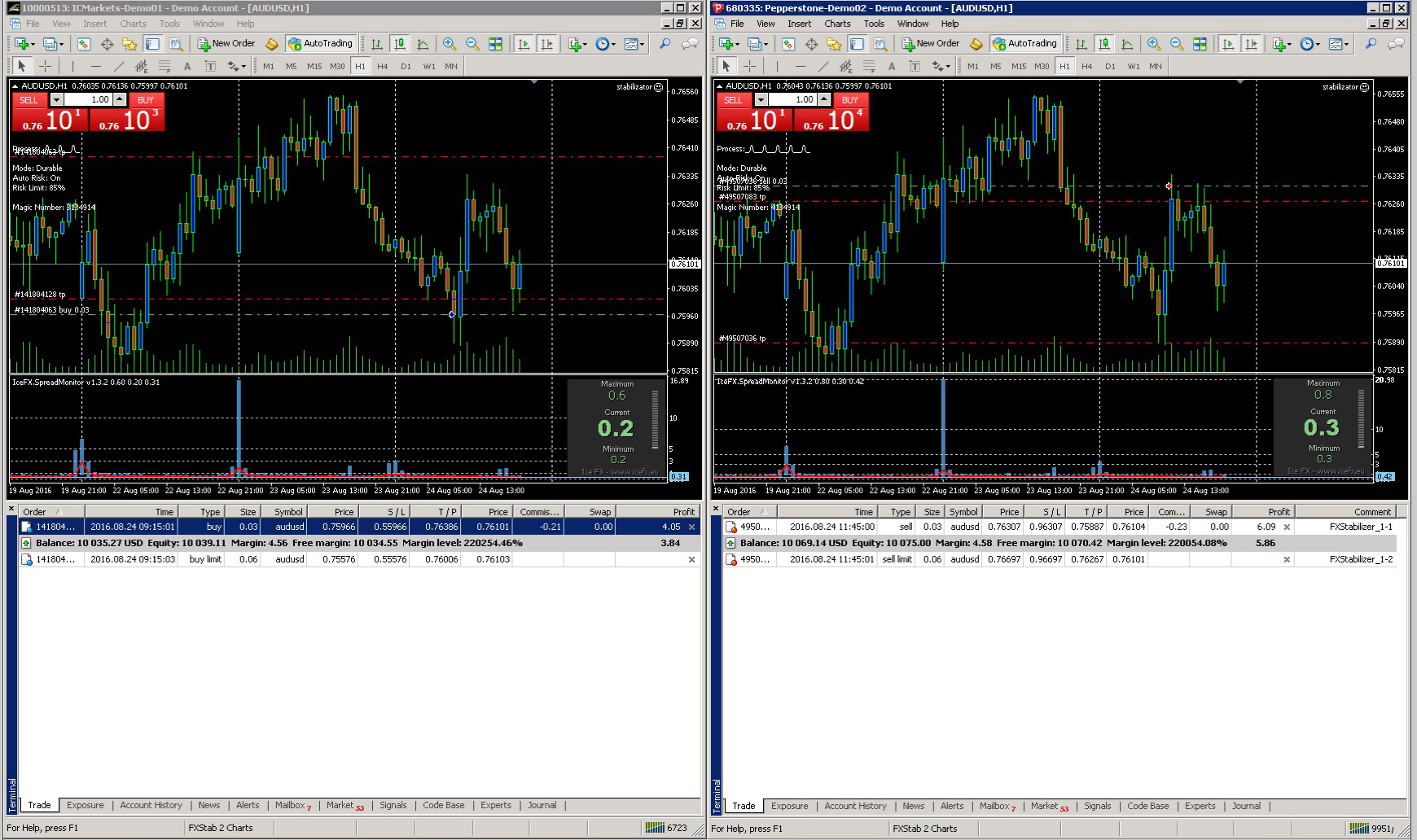Image resolution: width=1417 pixels, height=840 pixels.
Task: Open Insert menu in Pepperstone window
Action: click(x=799, y=24)
